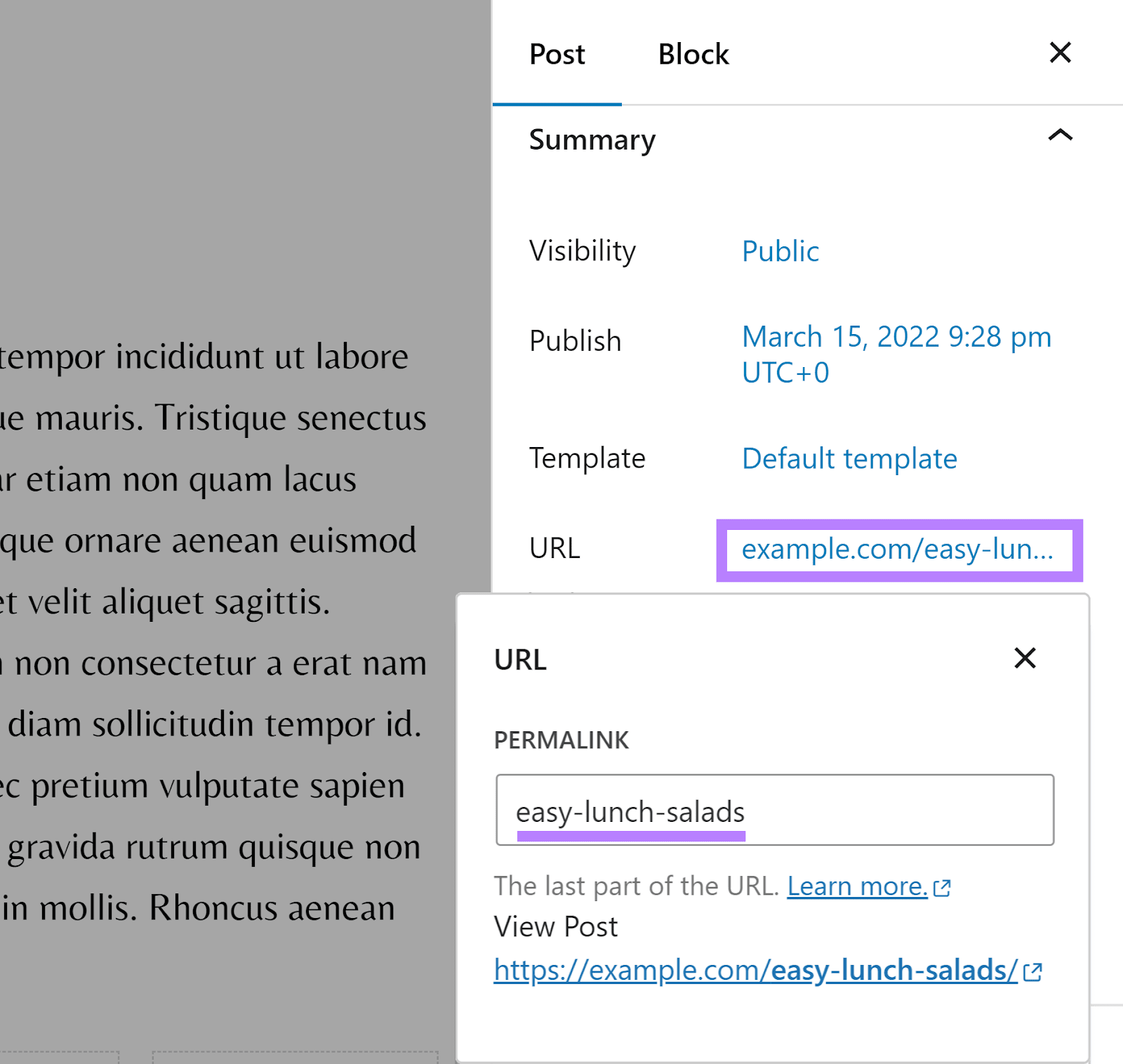1123x1064 pixels.
Task: Click the easy-lunch-salads permalink field
Action: click(x=773, y=811)
